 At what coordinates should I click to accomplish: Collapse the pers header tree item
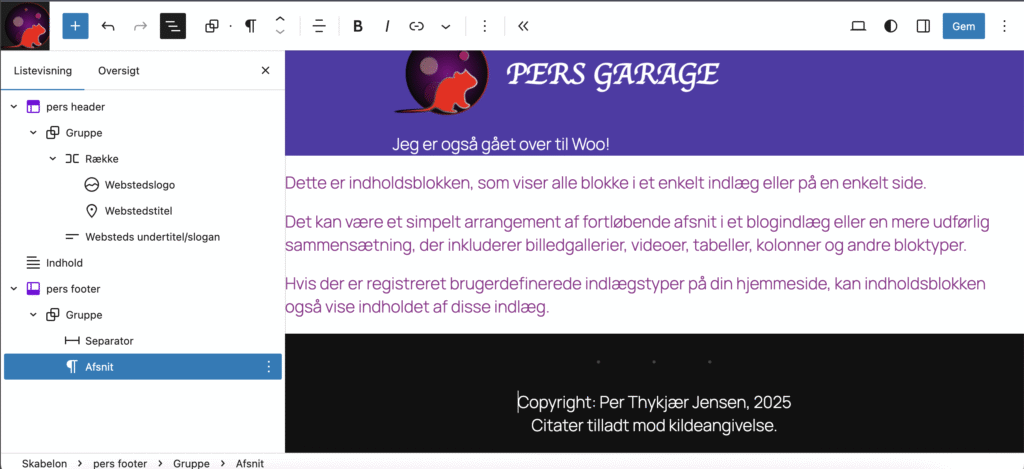pos(13,107)
